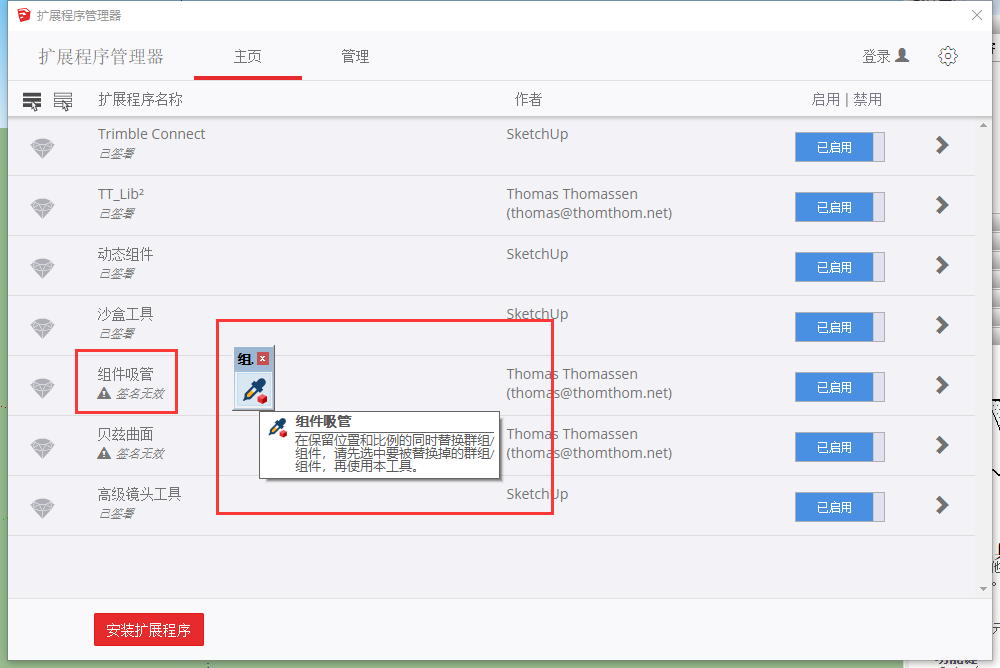Screen dimensions: 1000x668
Task: Click the gem icon for Trimble Connect
Action: click(43, 148)
